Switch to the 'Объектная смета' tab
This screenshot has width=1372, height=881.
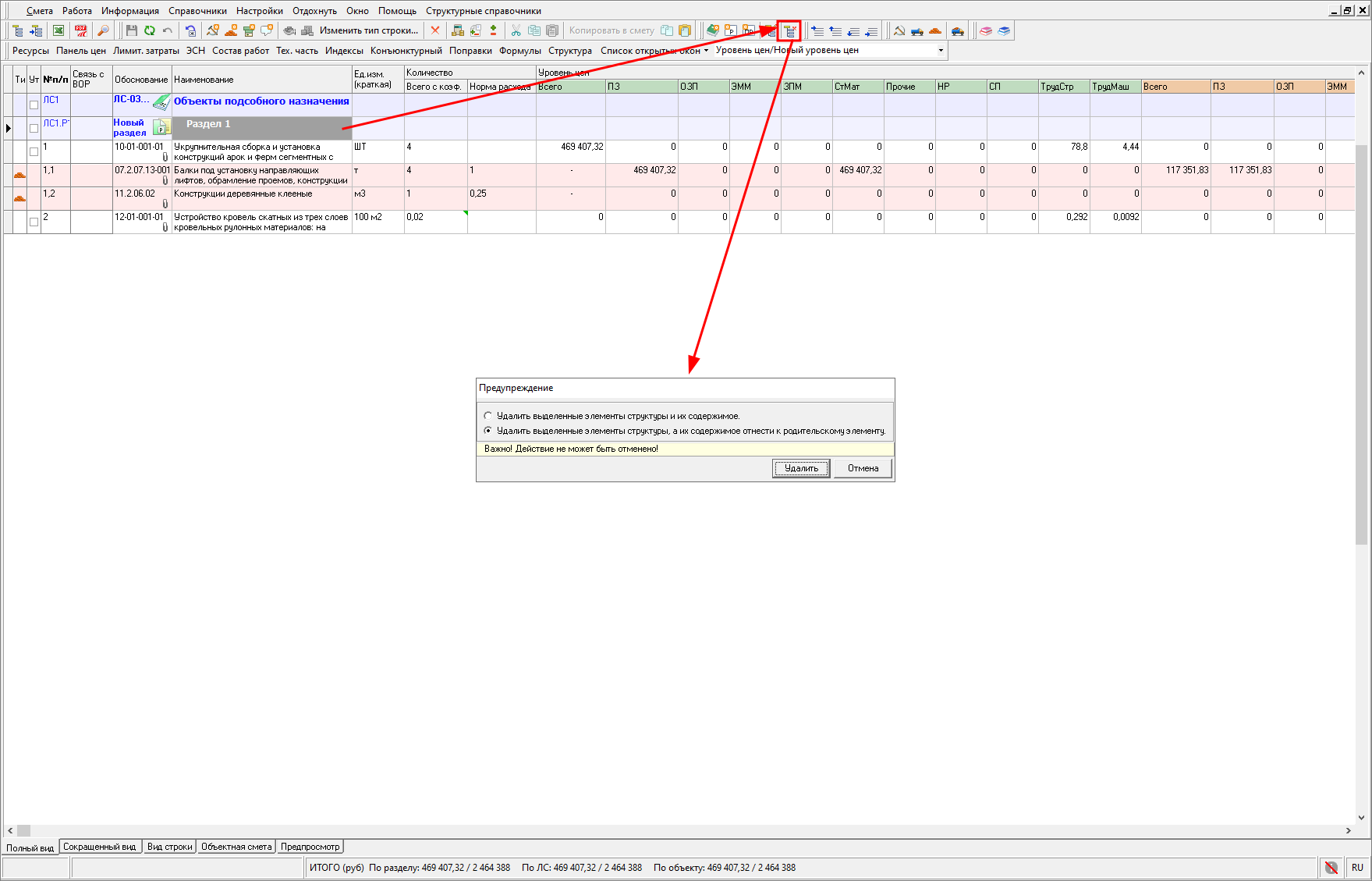click(x=236, y=847)
